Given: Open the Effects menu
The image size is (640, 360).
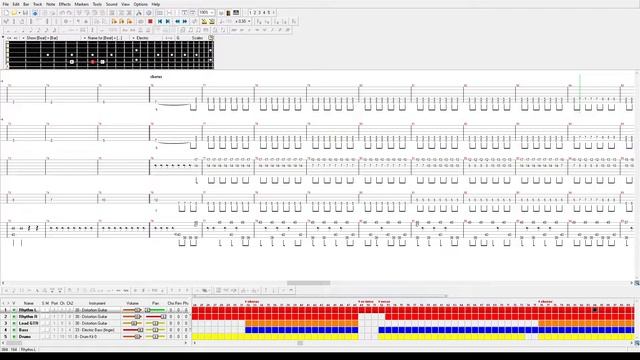Looking at the screenshot, I should point(64,4).
